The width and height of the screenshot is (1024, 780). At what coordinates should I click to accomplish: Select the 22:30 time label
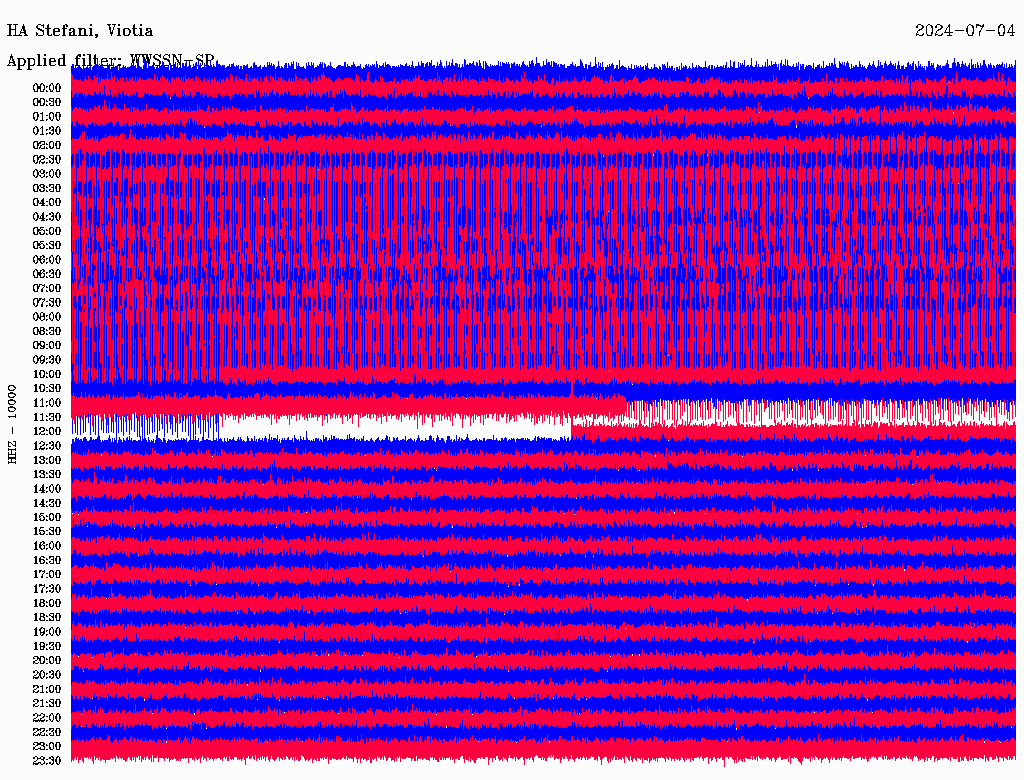coord(47,732)
